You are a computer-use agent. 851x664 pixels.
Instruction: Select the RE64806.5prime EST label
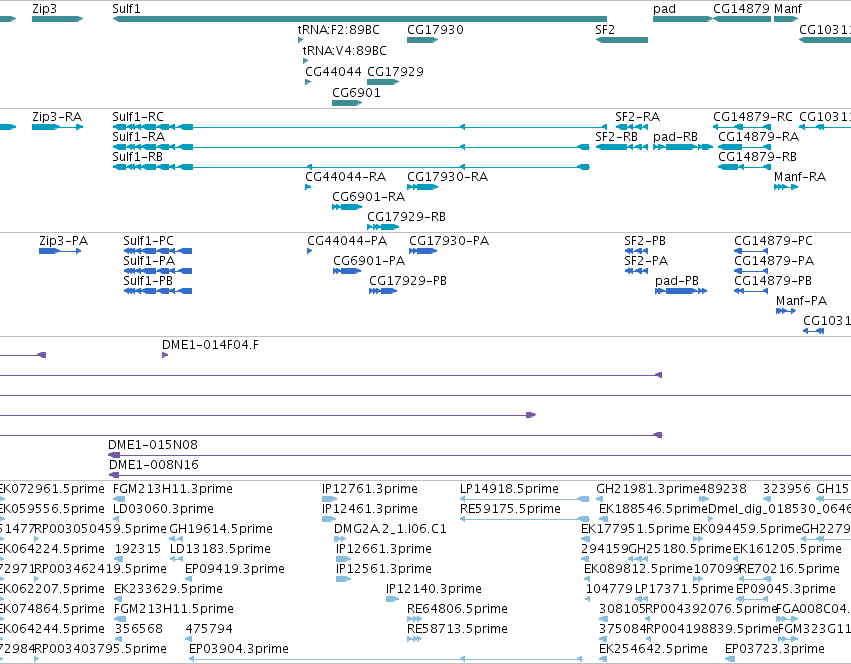pyautogui.click(x=457, y=609)
